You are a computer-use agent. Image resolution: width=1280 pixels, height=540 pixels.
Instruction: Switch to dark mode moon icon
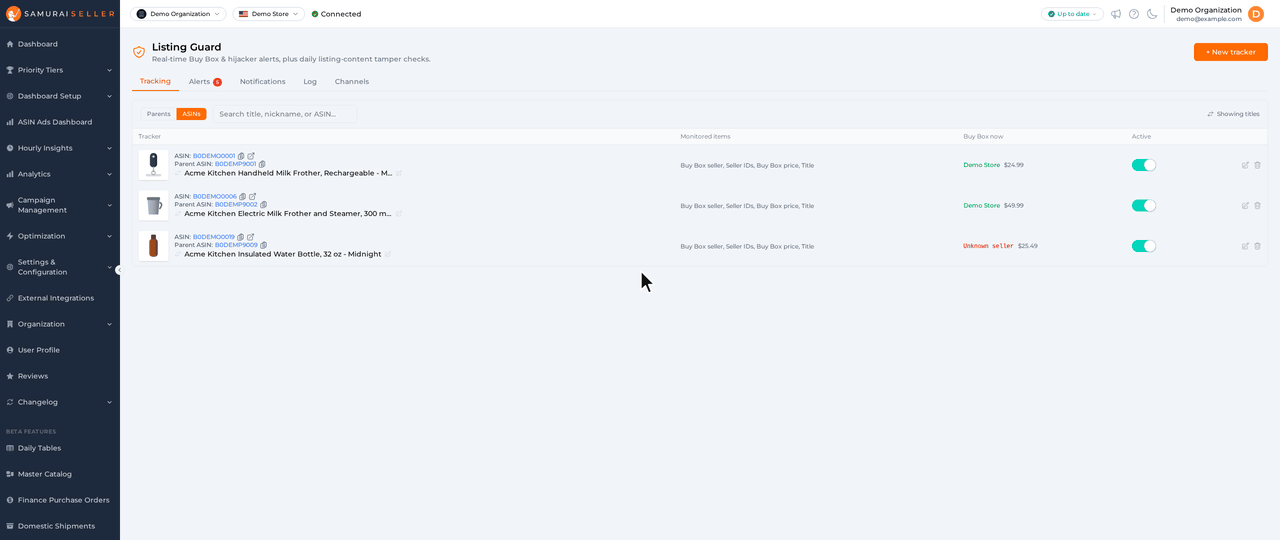coord(1152,14)
